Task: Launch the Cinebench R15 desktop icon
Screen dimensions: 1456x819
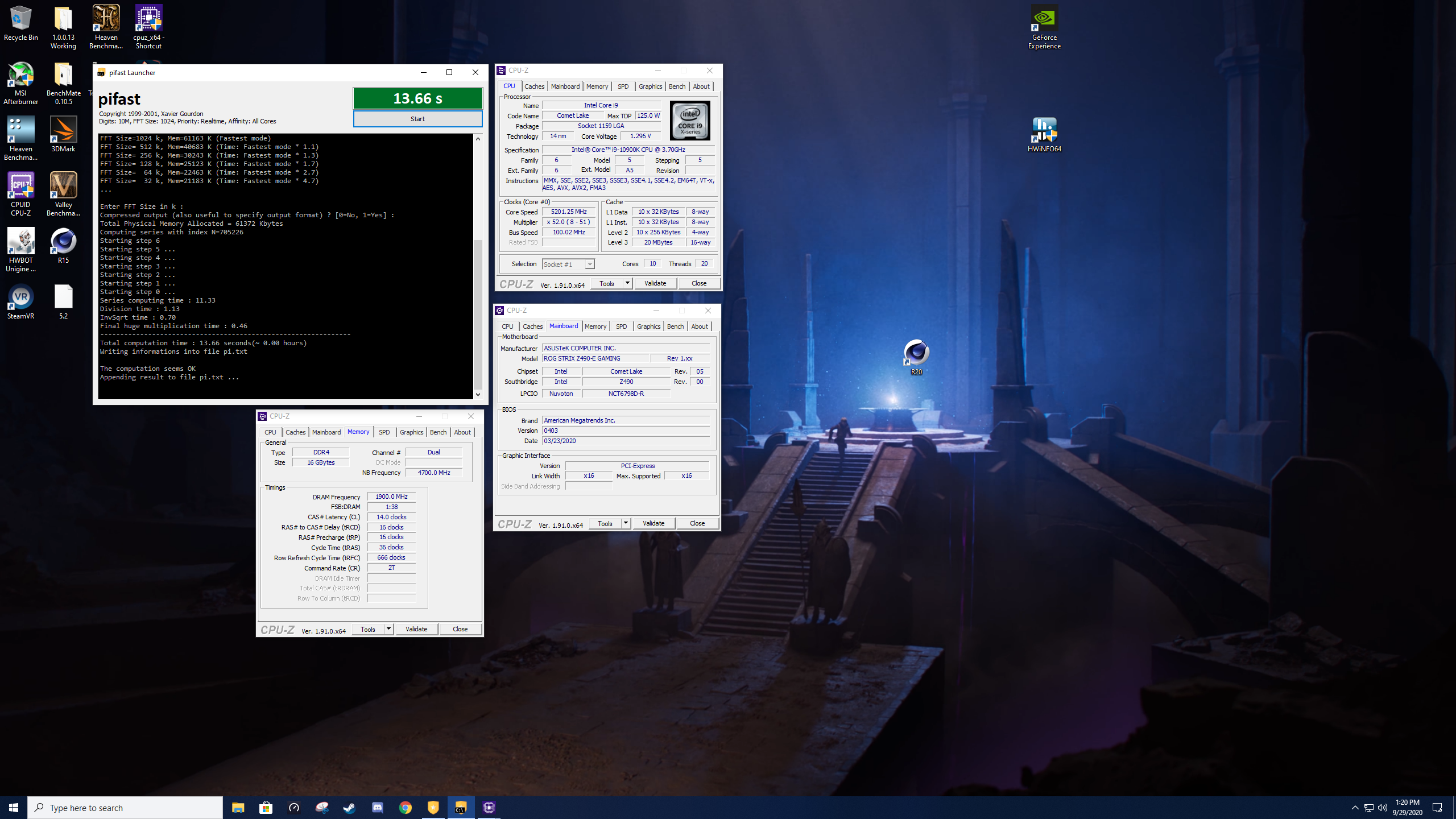Action: pyautogui.click(x=63, y=246)
